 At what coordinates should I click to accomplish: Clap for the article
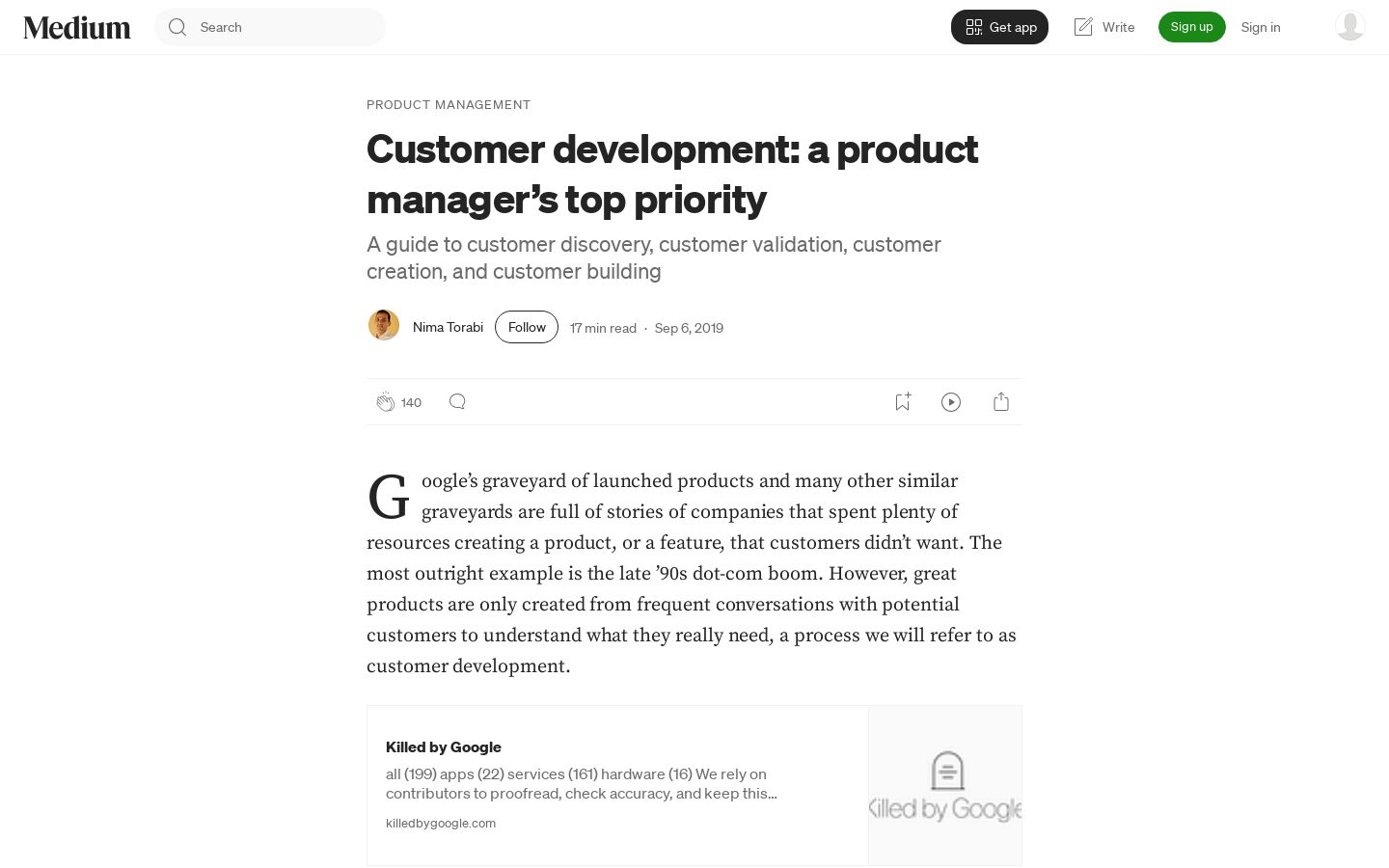tap(385, 402)
